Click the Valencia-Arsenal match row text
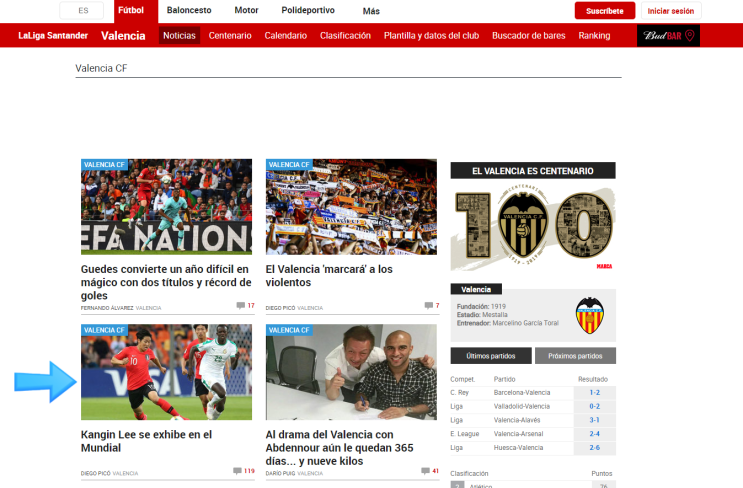The height and width of the screenshot is (488, 743). (x=518, y=434)
